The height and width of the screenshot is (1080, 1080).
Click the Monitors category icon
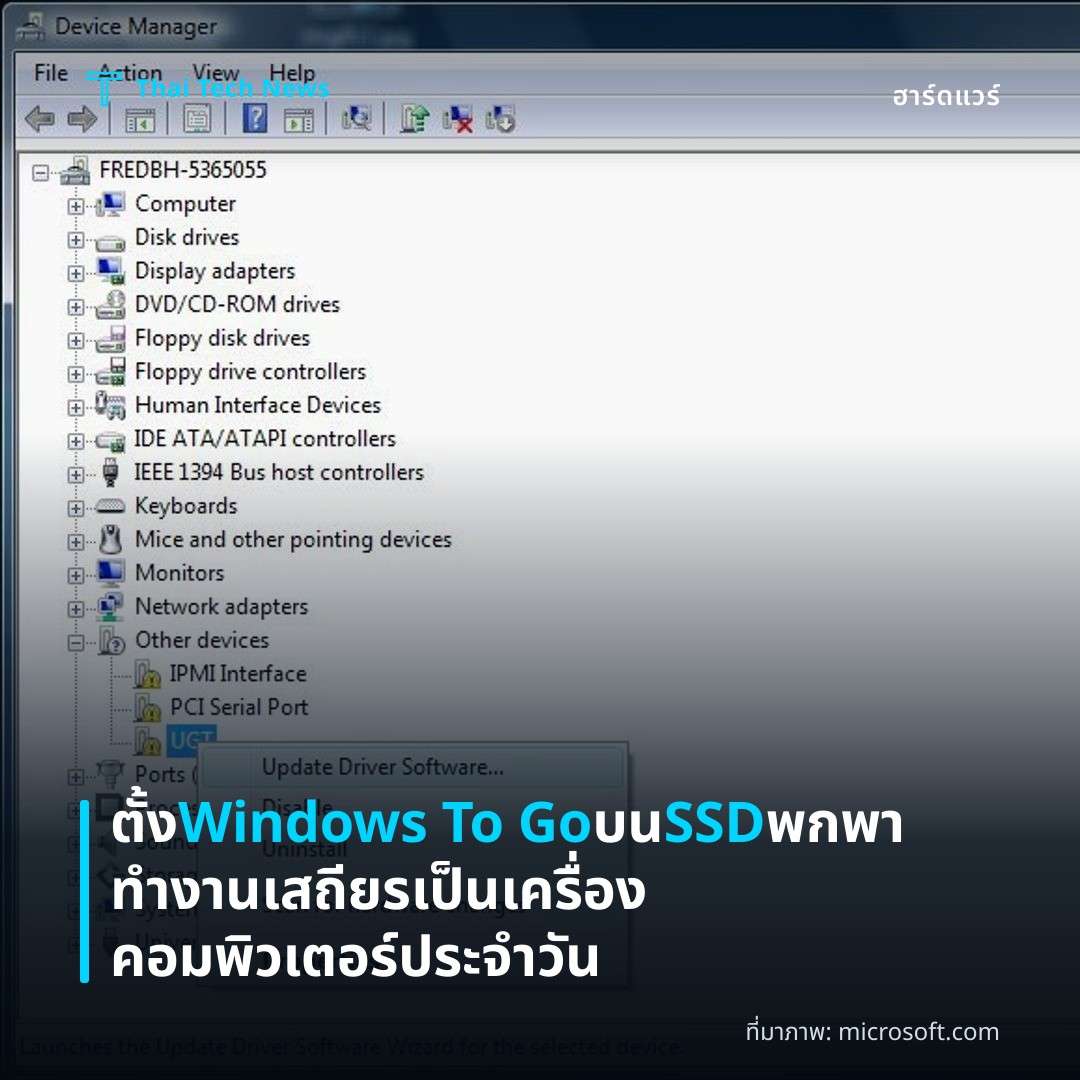[x=110, y=573]
